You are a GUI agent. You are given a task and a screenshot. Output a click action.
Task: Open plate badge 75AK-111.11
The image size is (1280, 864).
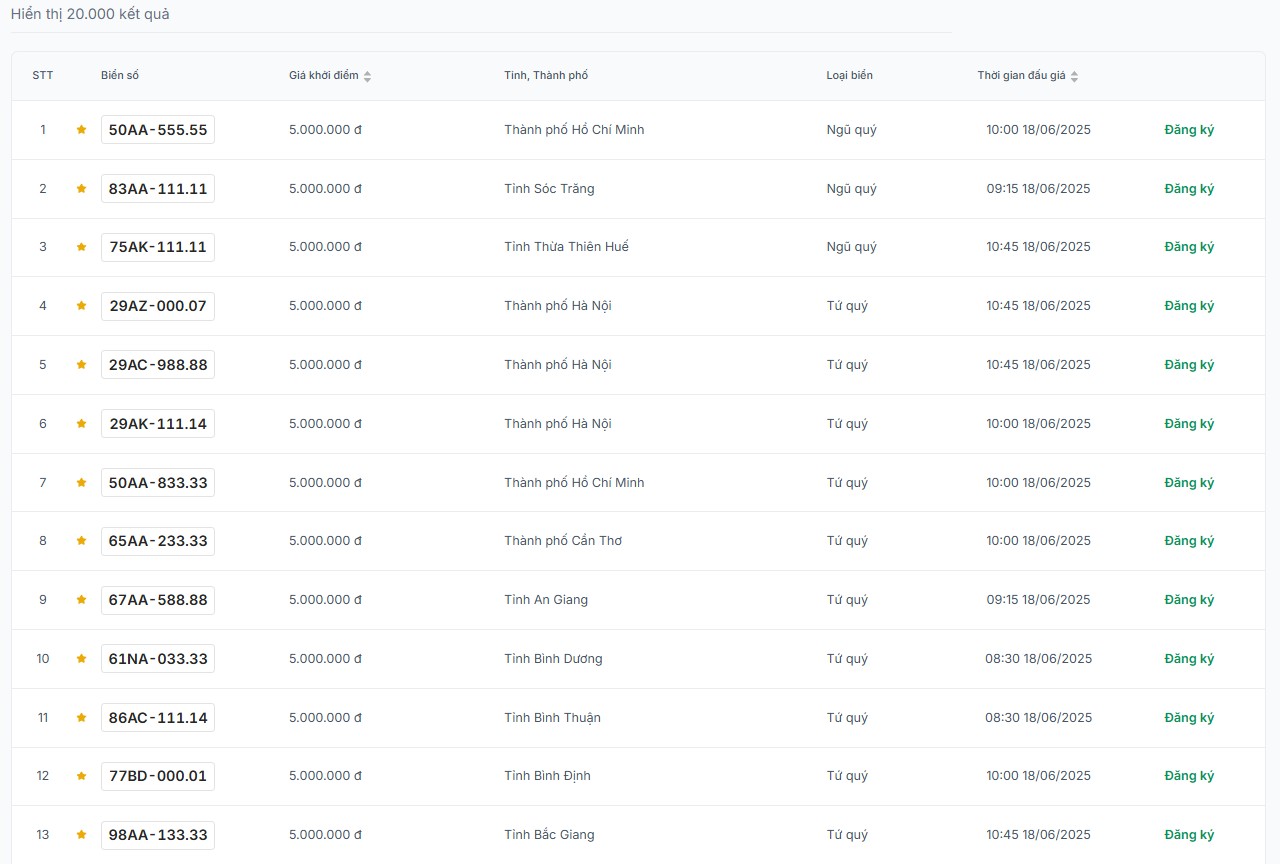coord(158,247)
